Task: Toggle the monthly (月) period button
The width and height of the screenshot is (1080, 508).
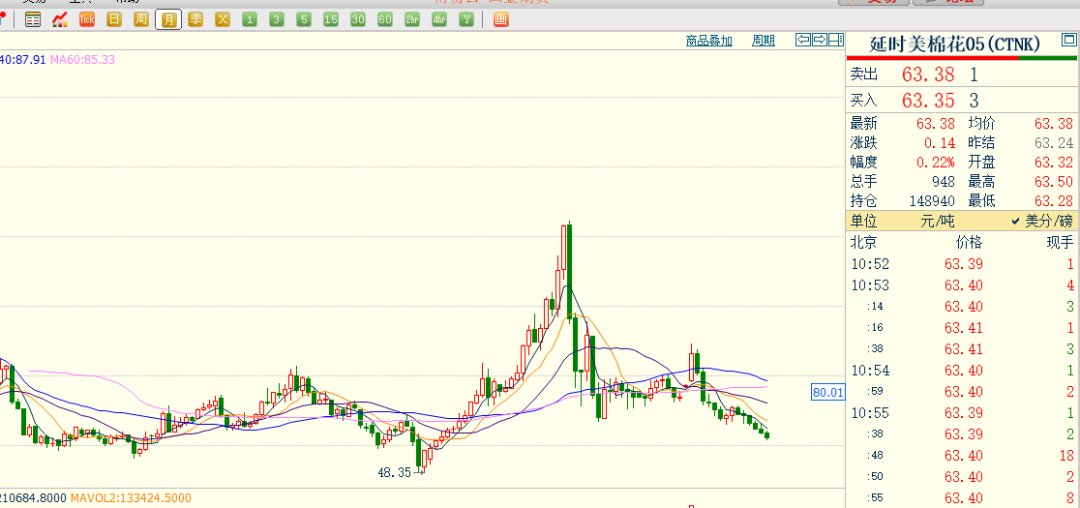Action: point(168,19)
